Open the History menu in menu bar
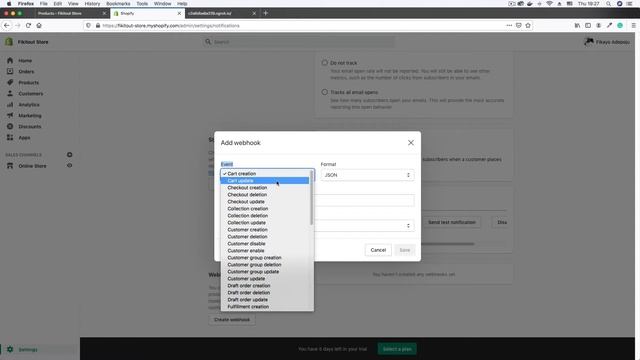The width and height of the screenshot is (640, 360). [92, 3]
